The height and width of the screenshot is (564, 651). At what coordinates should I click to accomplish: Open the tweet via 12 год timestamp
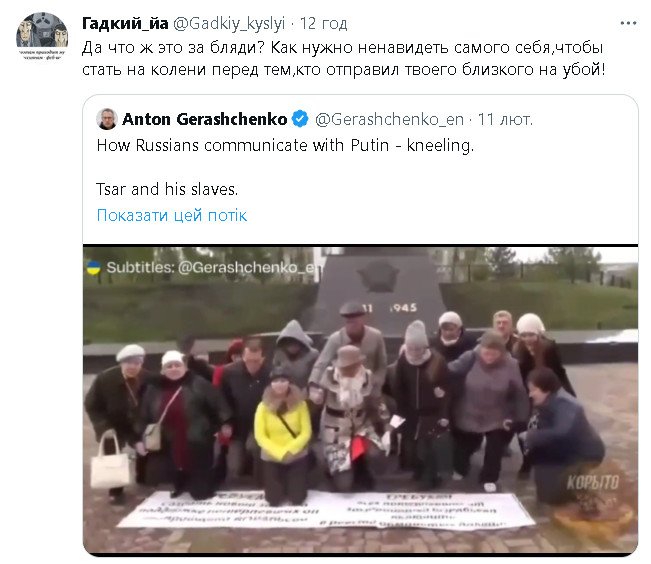pyautogui.click(x=323, y=24)
